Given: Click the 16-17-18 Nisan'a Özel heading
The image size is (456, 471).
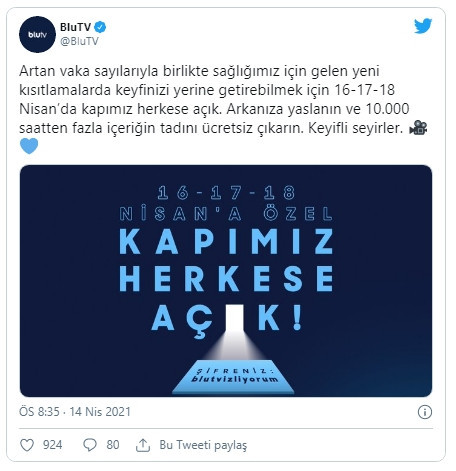Looking at the screenshot, I should [x=226, y=203].
